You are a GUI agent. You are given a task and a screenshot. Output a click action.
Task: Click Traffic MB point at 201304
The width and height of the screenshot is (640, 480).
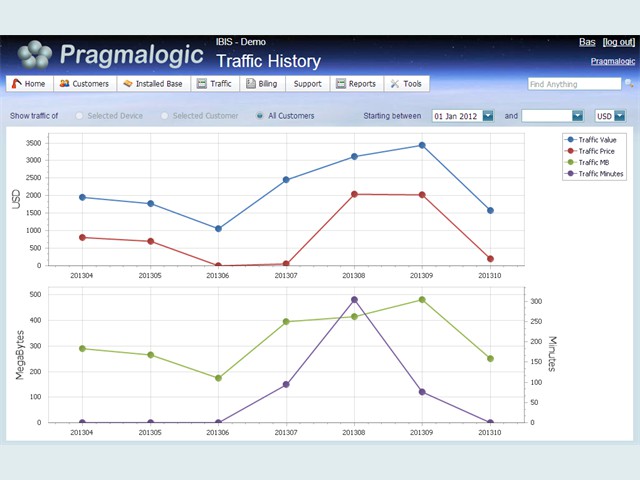82,349
